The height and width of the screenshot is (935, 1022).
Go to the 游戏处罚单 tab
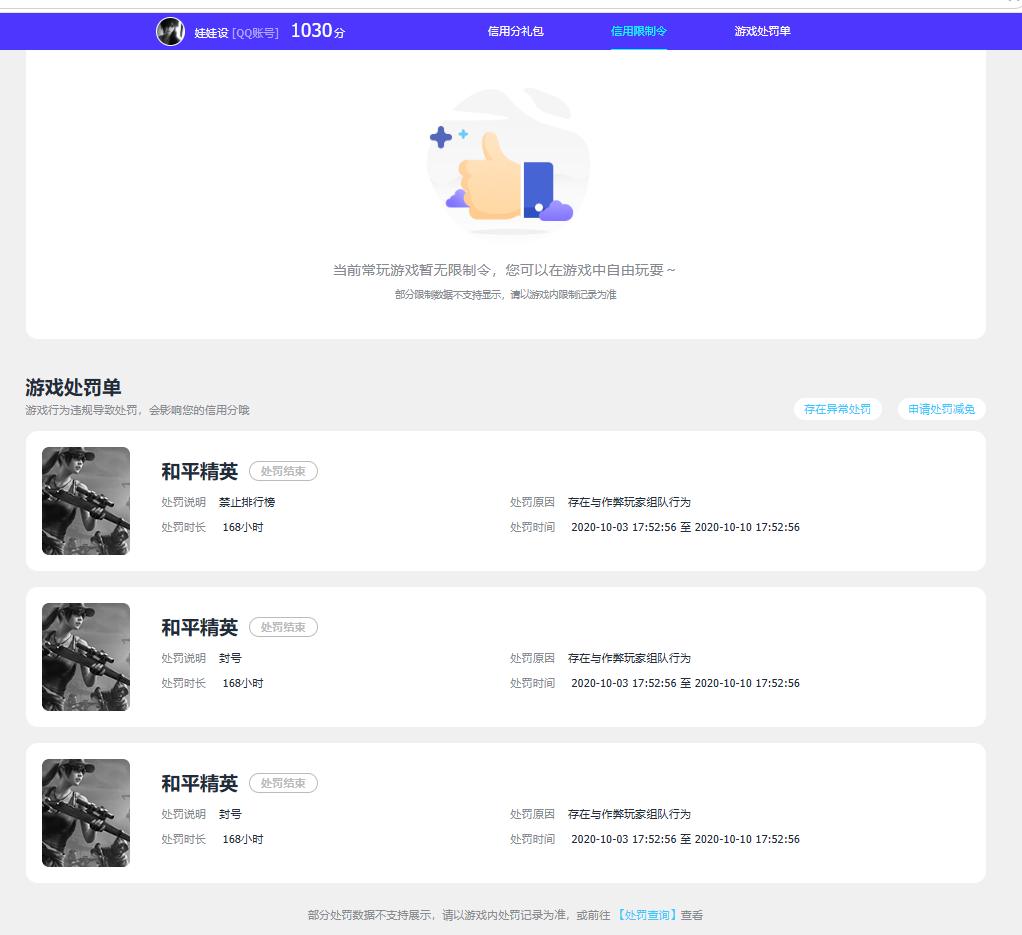coord(762,31)
